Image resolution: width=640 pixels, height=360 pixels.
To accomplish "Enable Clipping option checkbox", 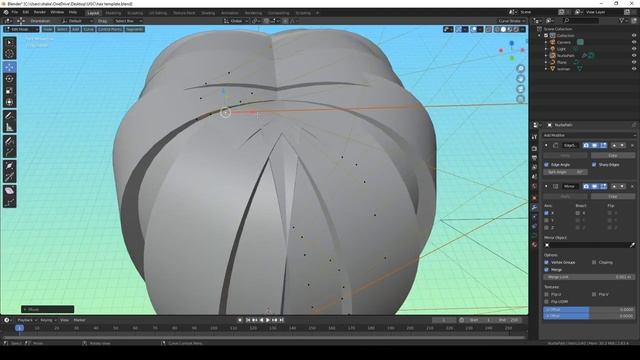I will (x=594, y=262).
